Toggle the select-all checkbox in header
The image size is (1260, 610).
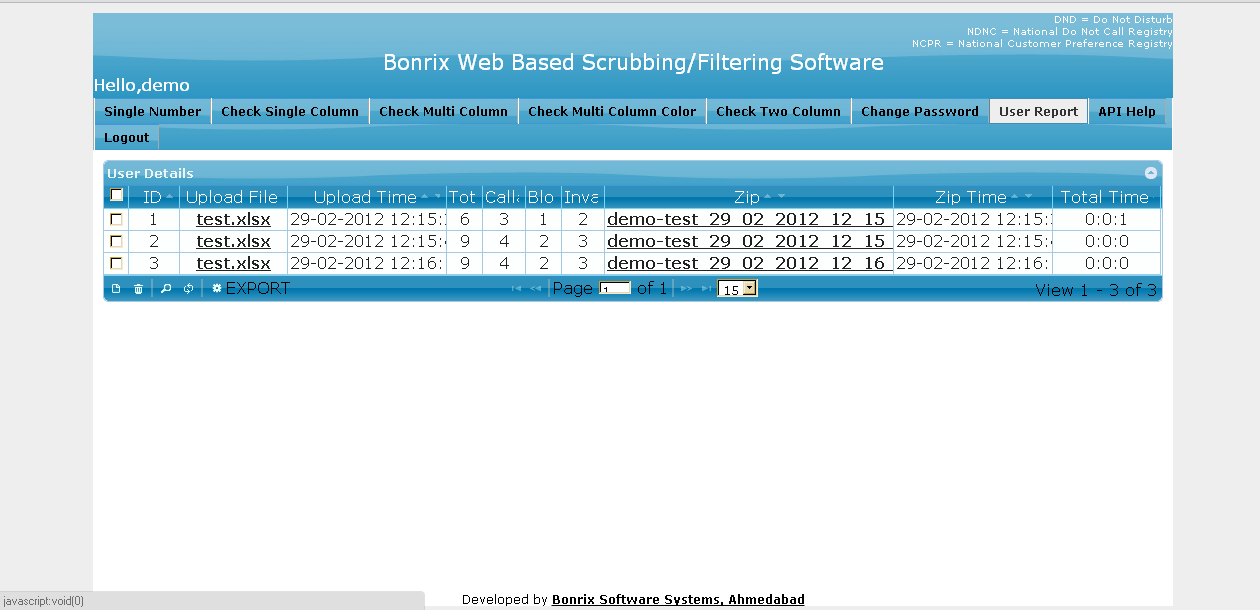coord(116,195)
